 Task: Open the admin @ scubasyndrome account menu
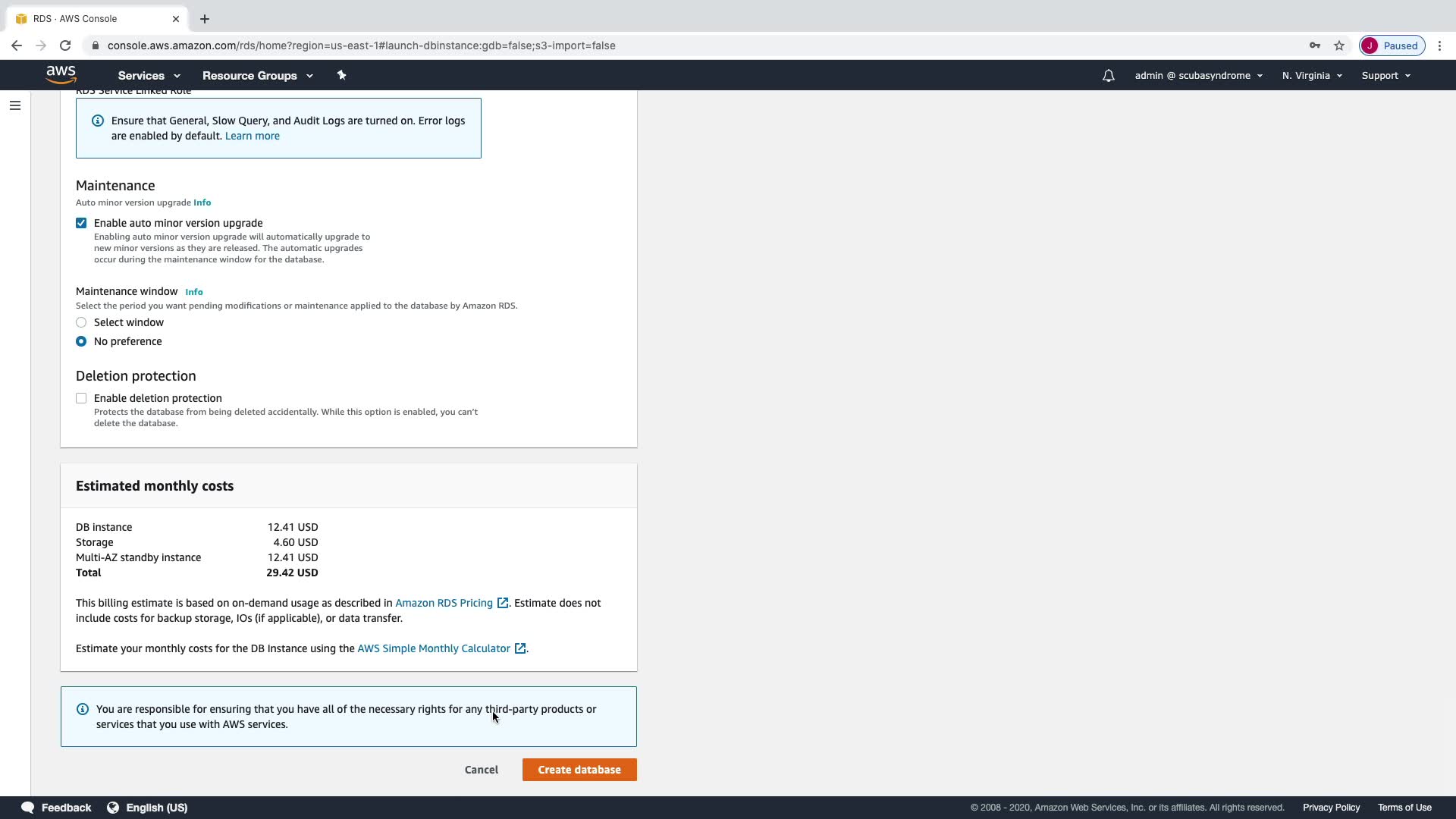[x=1198, y=76]
